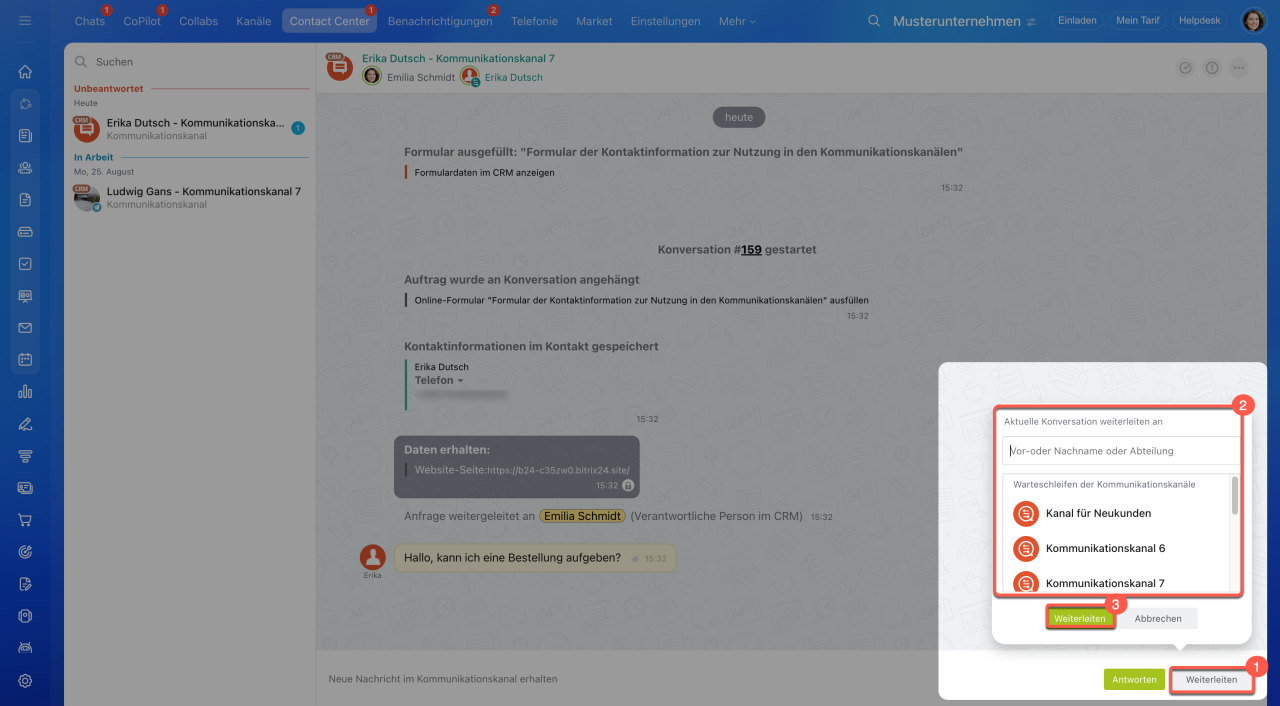Open the goal target icon in sidebar

(x=25, y=551)
